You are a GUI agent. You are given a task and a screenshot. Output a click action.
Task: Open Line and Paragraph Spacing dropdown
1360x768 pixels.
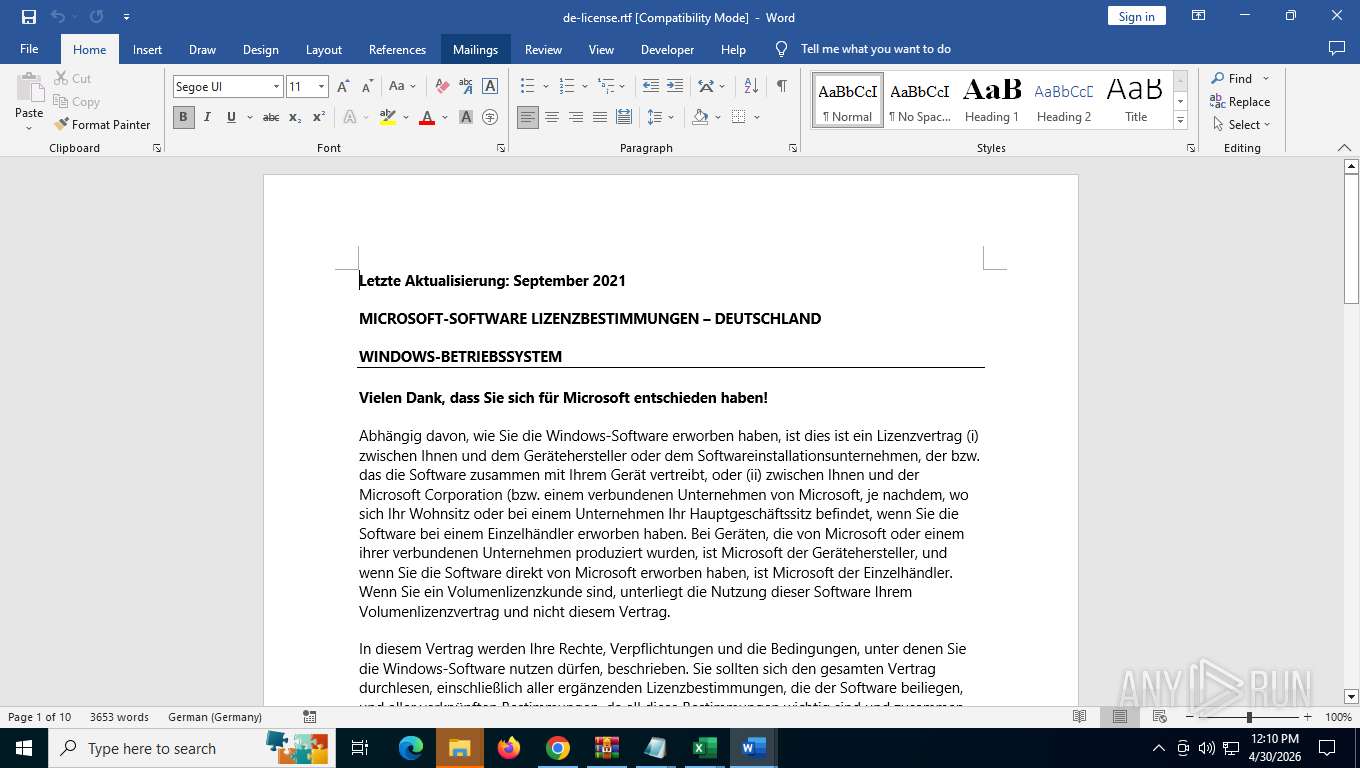click(x=670, y=117)
